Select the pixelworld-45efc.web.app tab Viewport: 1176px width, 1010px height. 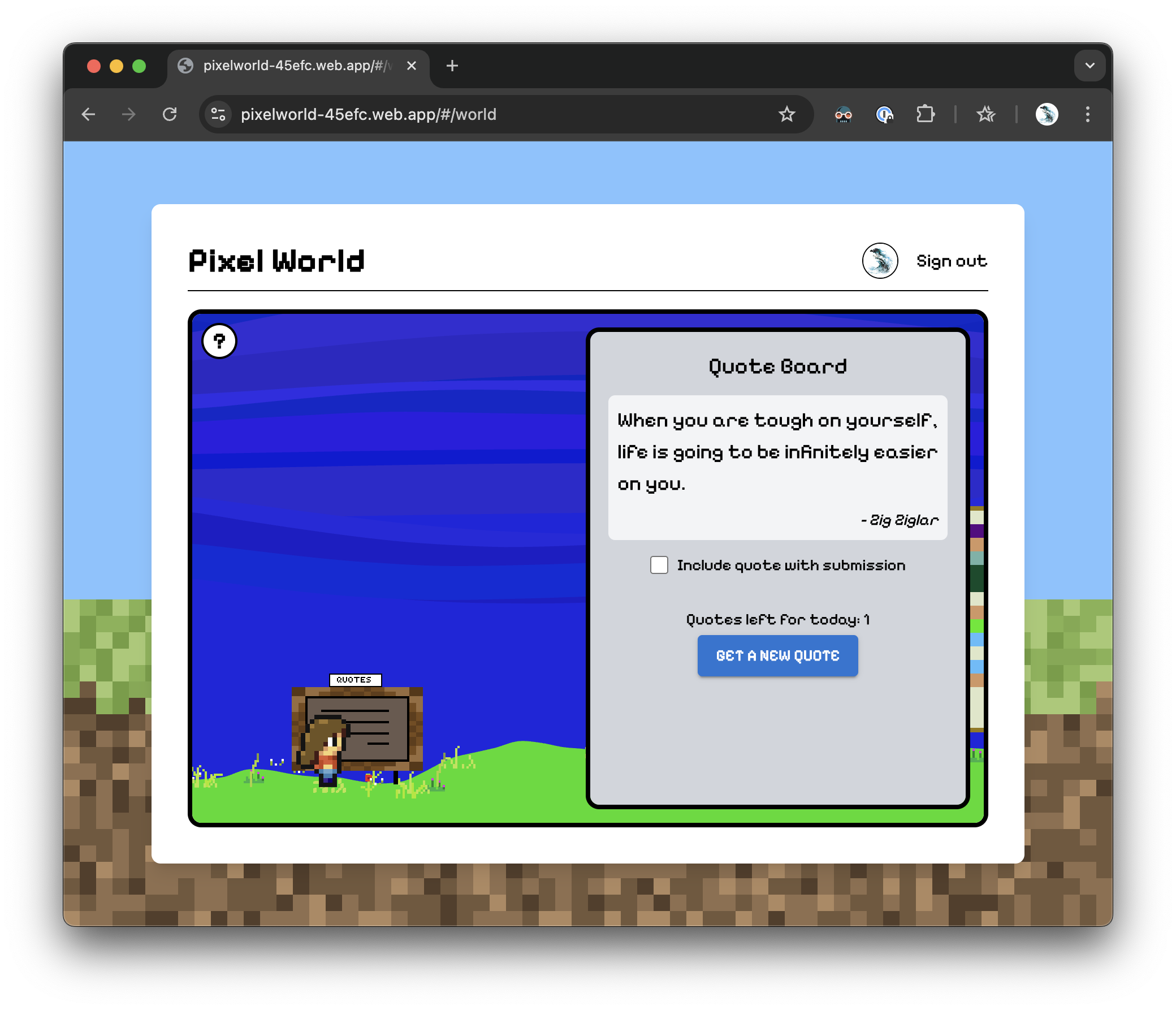pyautogui.click(x=295, y=66)
